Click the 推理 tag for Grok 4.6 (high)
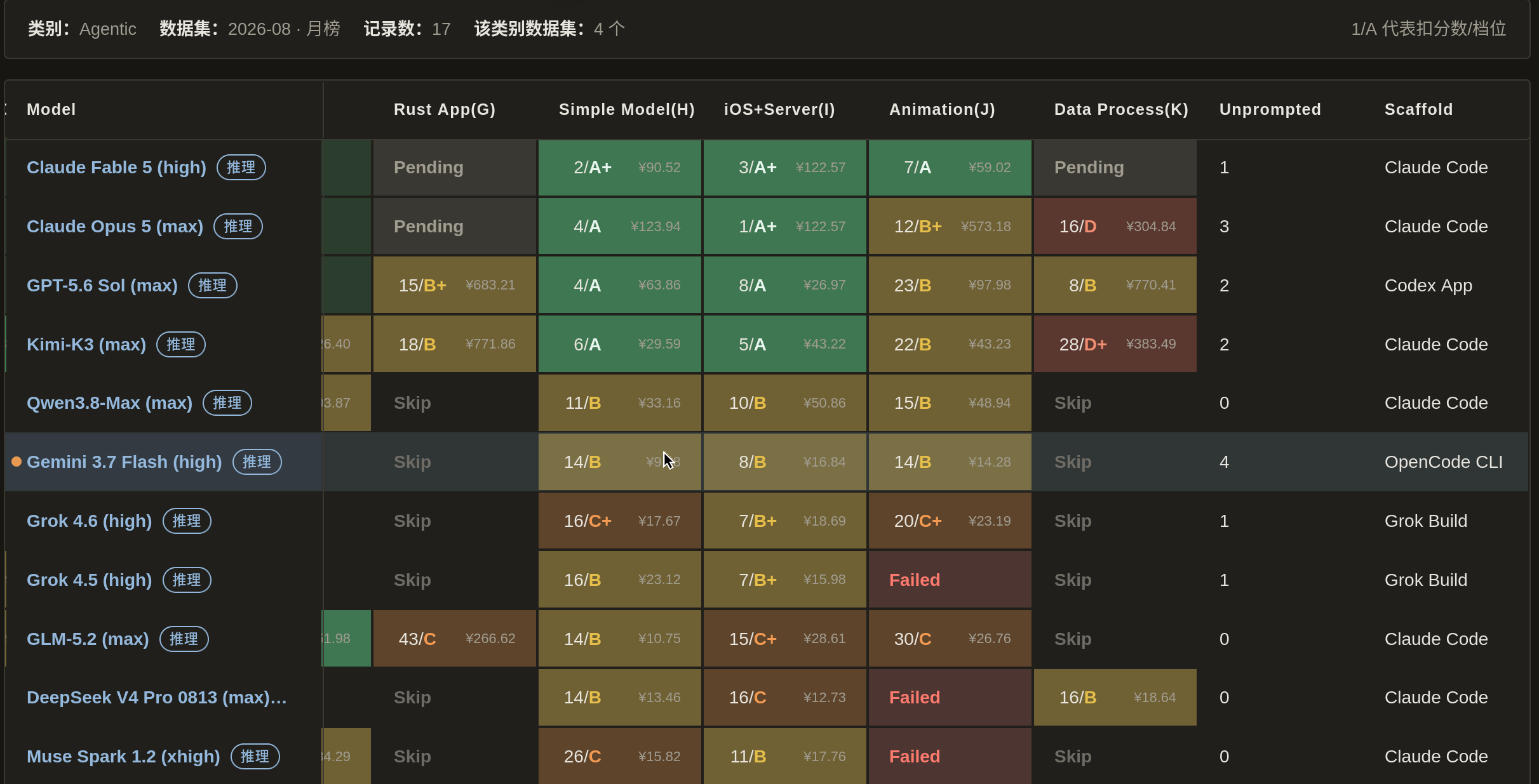This screenshot has width=1539, height=784. coord(187,521)
